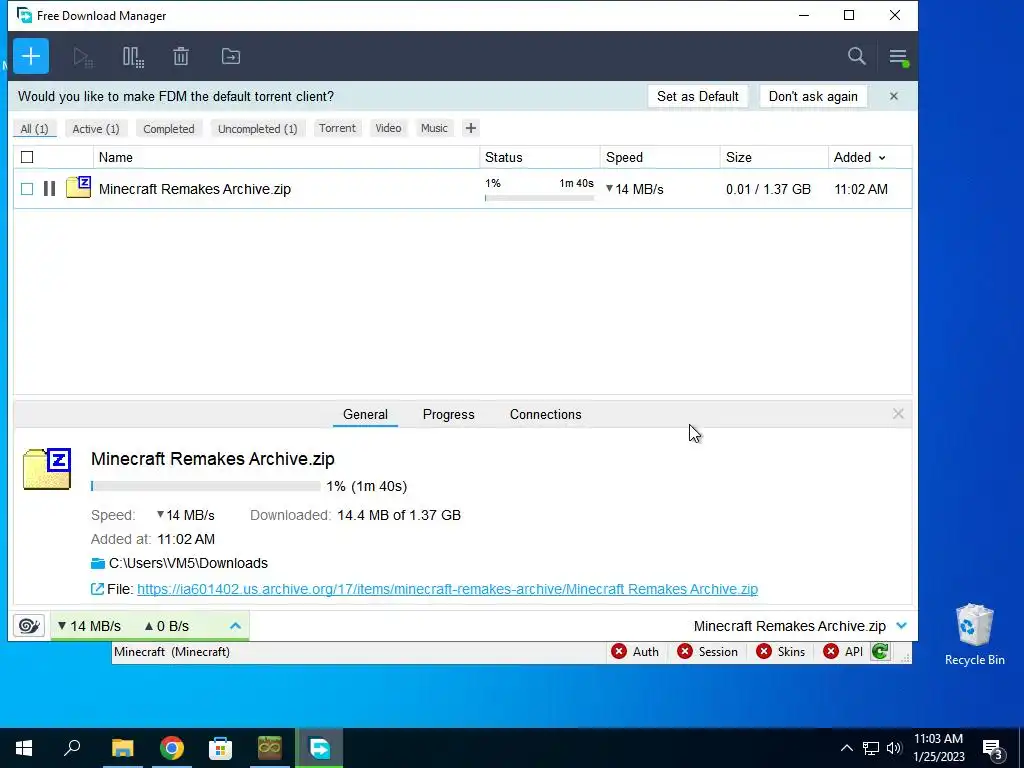Click the trash delete toolbar icon
The width and height of the screenshot is (1024, 768).
click(x=181, y=57)
